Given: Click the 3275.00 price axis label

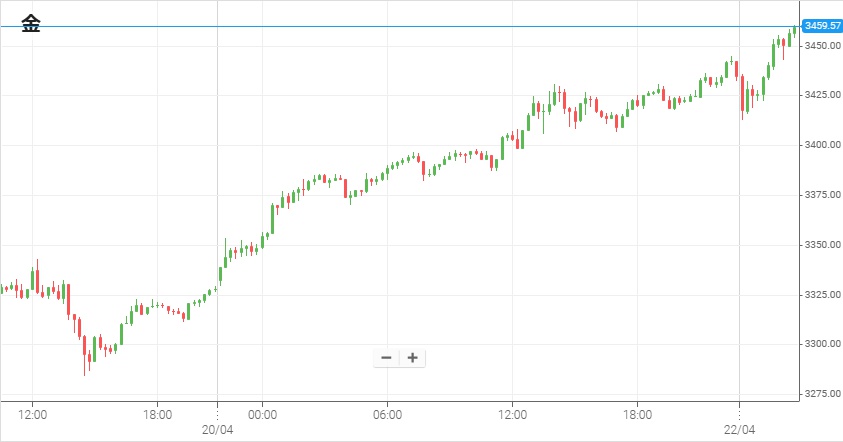Looking at the screenshot, I should [x=823, y=394].
